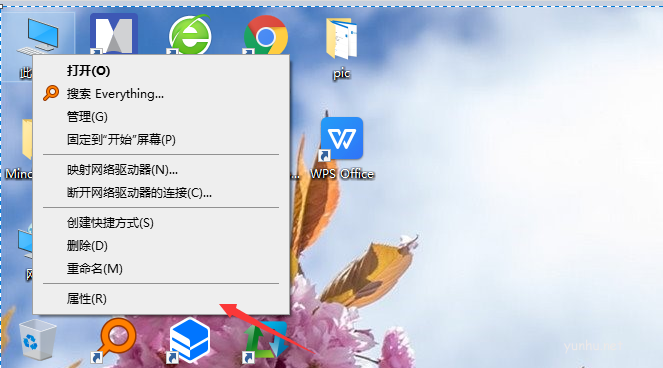Click the WPS Office label text
This screenshot has width=663, height=368.
point(342,174)
